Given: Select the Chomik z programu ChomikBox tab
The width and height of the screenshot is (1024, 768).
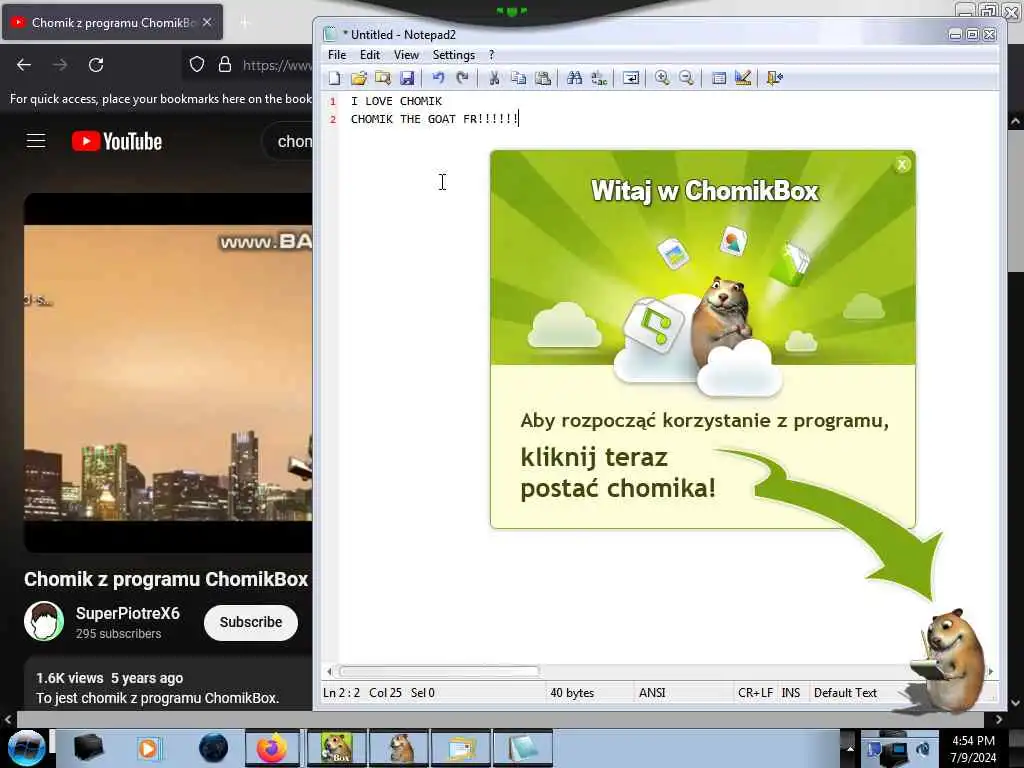Looking at the screenshot, I should [112, 22].
